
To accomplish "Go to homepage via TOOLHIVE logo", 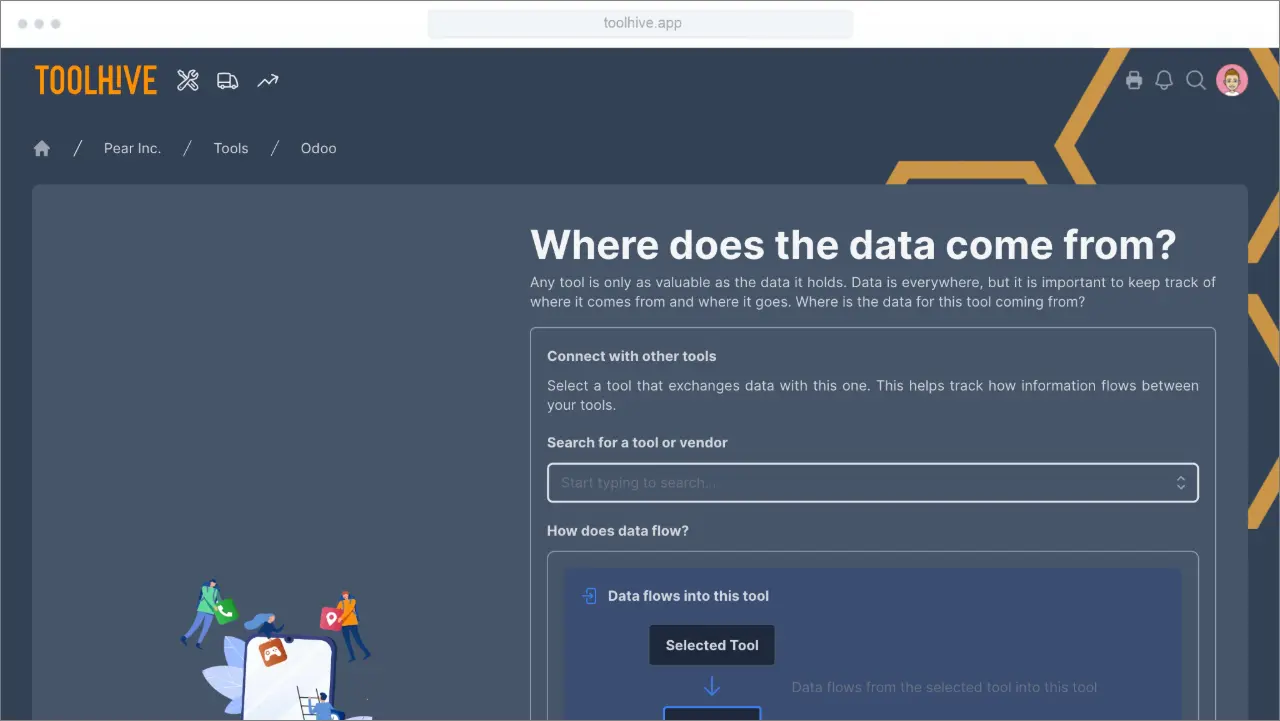I will pos(95,80).
